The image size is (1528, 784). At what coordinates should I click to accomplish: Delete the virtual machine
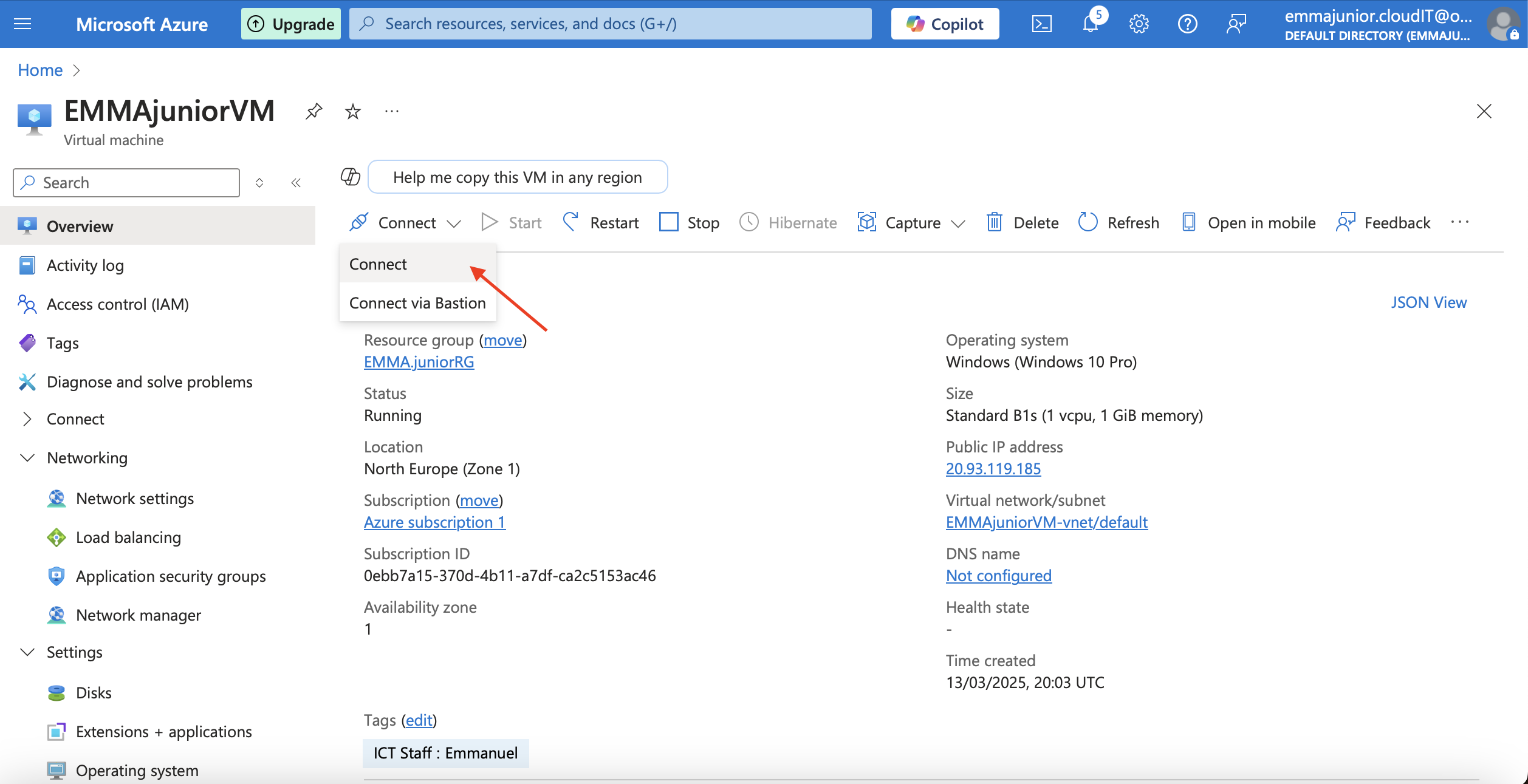pos(1022,222)
